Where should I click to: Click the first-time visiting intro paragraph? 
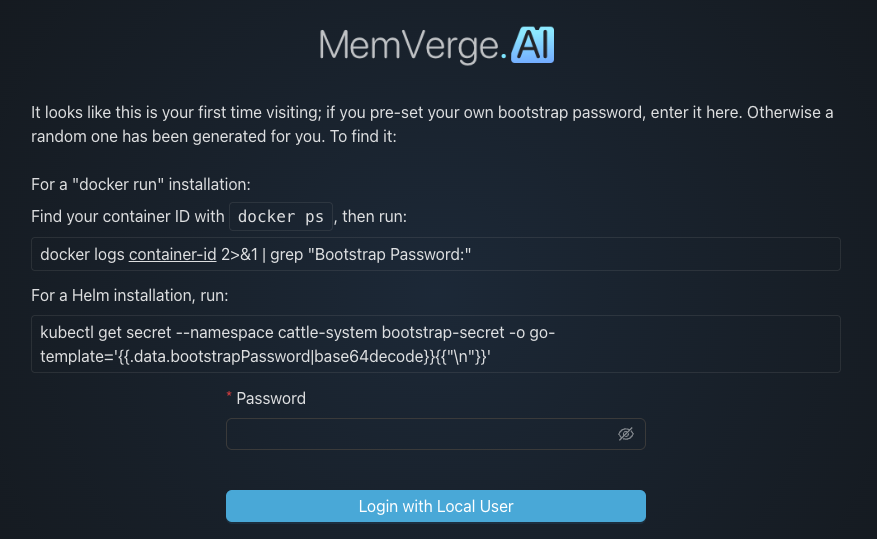click(x=432, y=124)
